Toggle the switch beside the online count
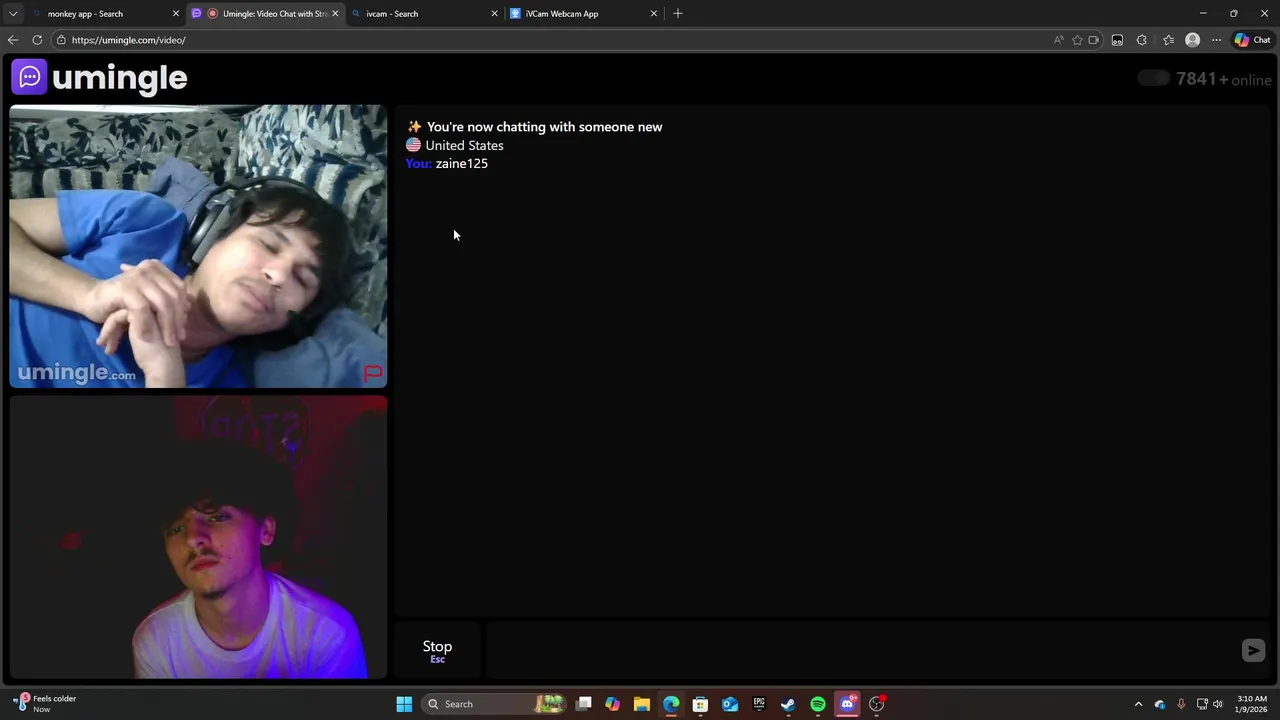The width and height of the screenshot is (1280, 720). point(1153,78)
